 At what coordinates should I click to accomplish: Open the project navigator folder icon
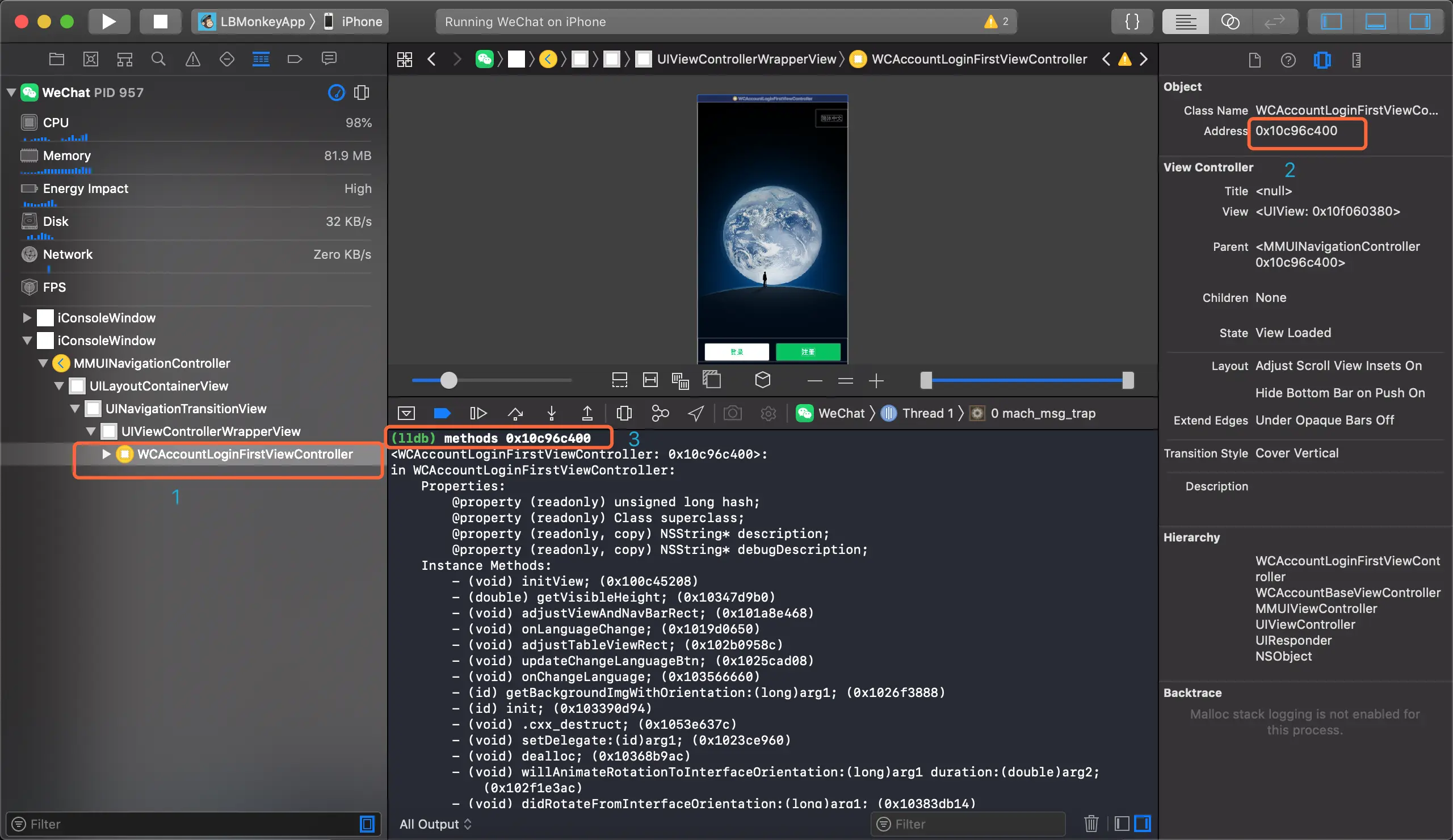point(57,59)
